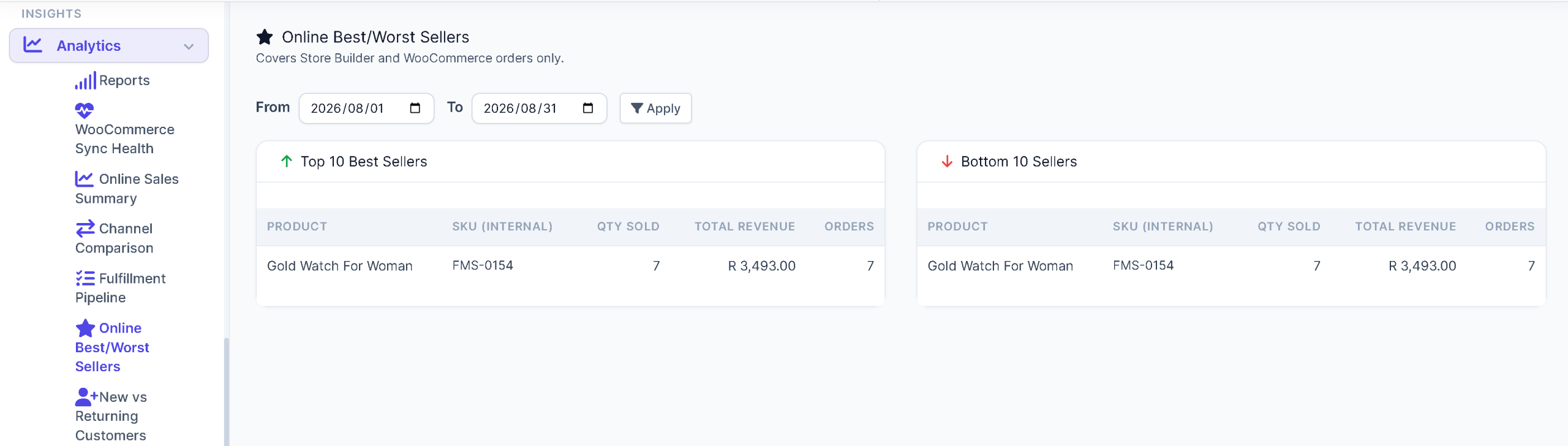Viewport: 1568px width, 446px height.
Task: Click the Fulfillment Pipeline checklist icon
Action: (x=85, y=278)
